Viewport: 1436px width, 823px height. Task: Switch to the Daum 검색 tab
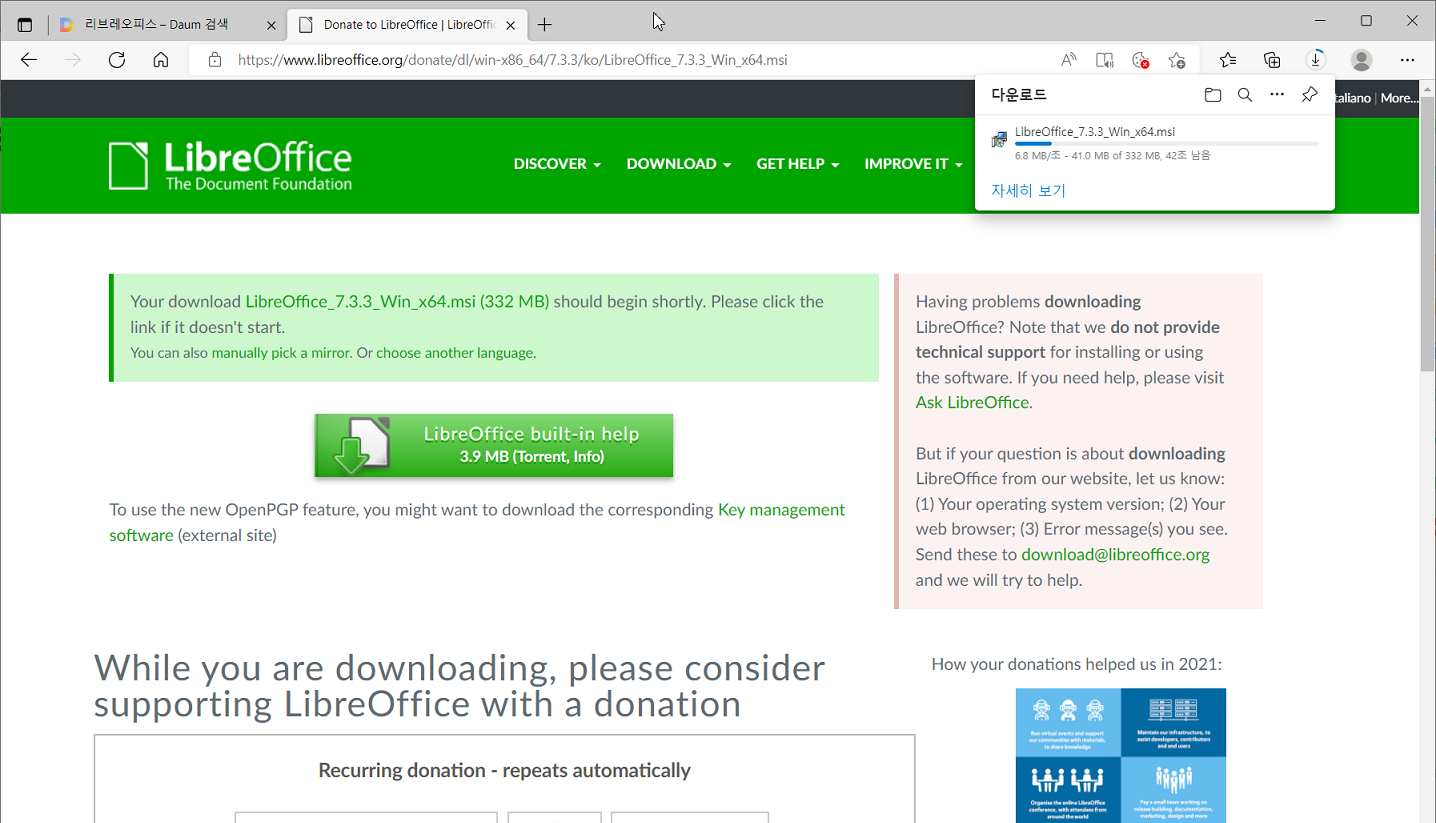[166, 24]
